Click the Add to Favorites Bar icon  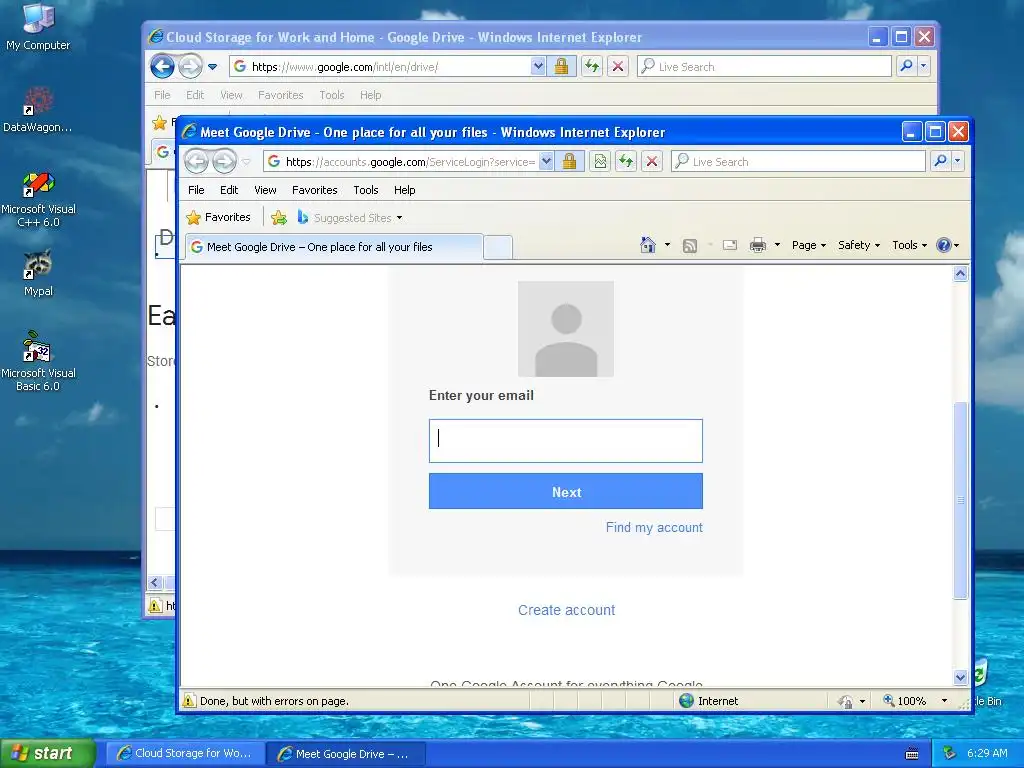(279, 217)
